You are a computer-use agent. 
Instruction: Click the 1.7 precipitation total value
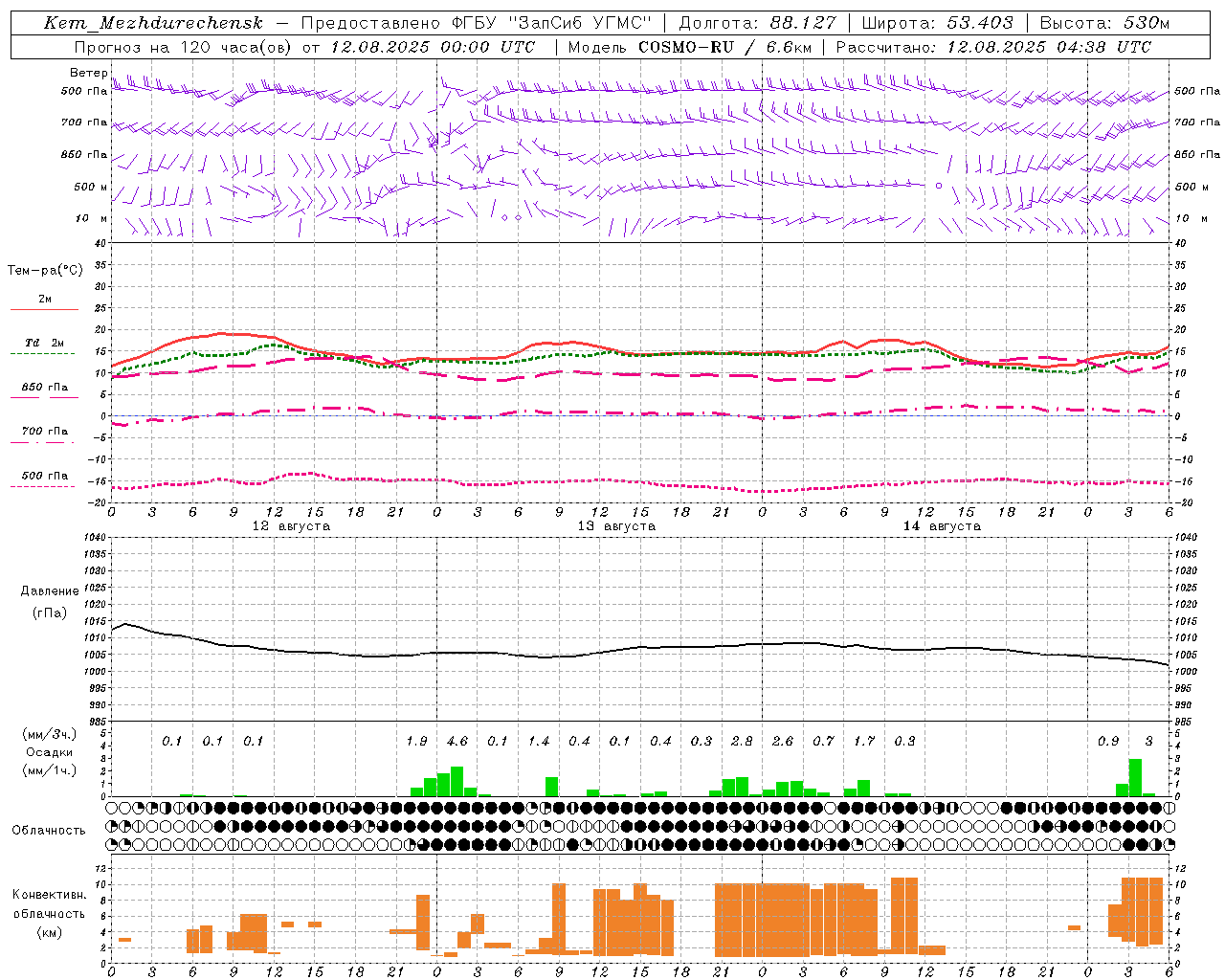point(864,741)
